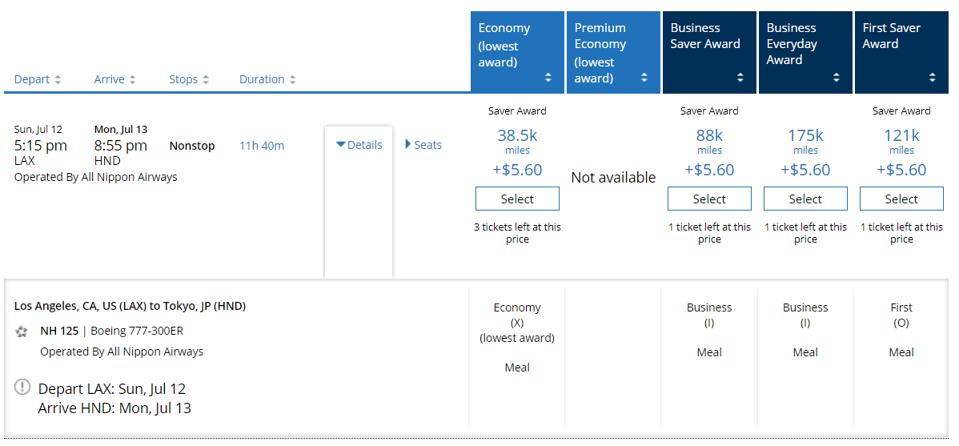Screen dimensions: 959x446
Task: Sort by Business Saver Award column
Action: click(740, 78)
